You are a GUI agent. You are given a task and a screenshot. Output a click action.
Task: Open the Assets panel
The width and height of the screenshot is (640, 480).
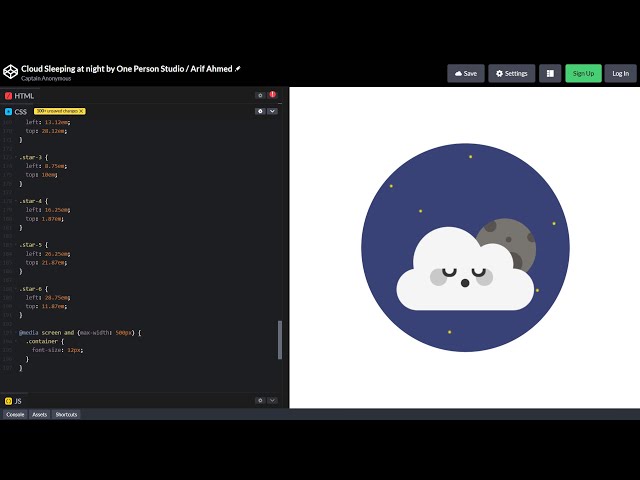pos(40,414)
